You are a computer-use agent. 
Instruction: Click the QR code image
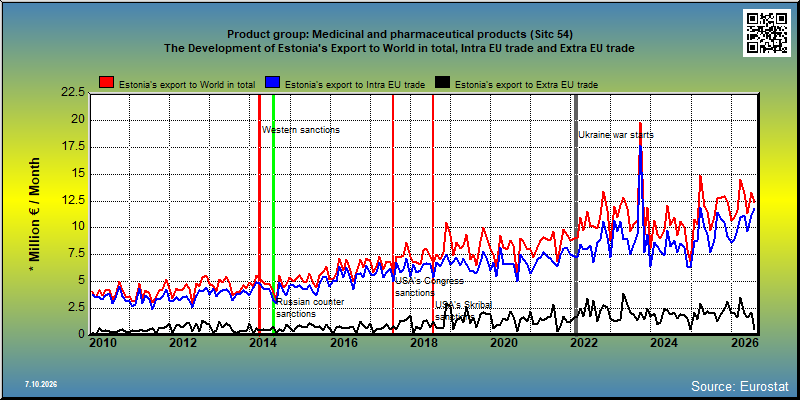[x=769, y=33]
